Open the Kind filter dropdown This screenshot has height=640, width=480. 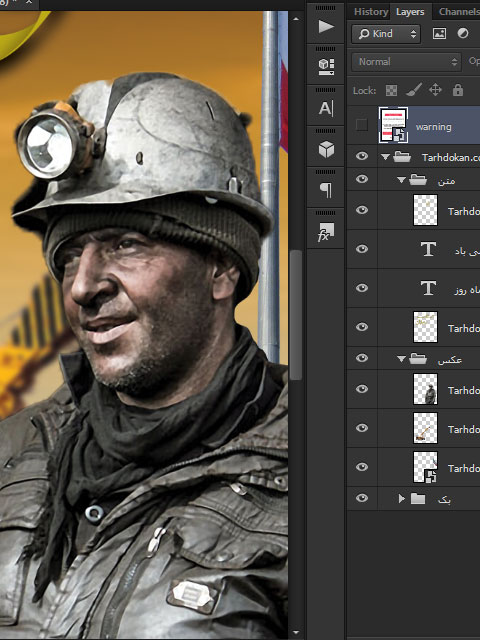tap(386, 34)
